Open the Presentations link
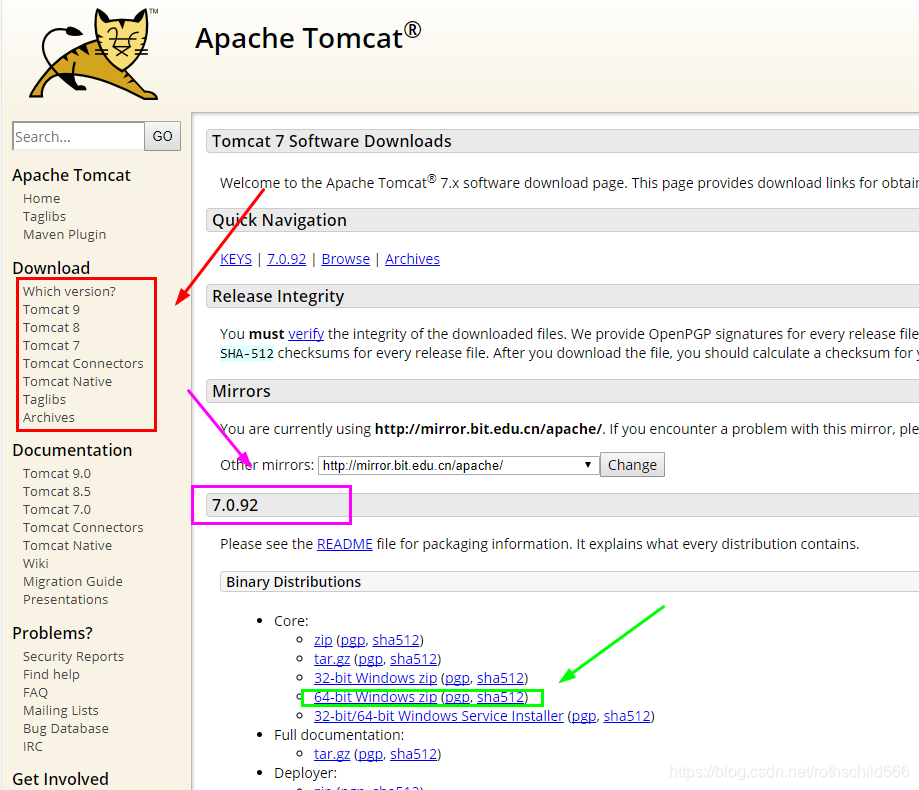Image resolution: width=919 pixels, height=790 pixels. click(x=66, y=600)
